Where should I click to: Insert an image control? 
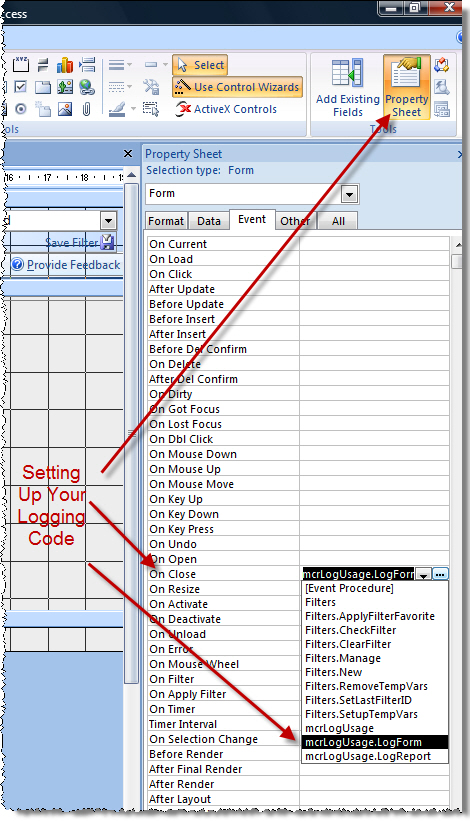(x=65, y=109)
